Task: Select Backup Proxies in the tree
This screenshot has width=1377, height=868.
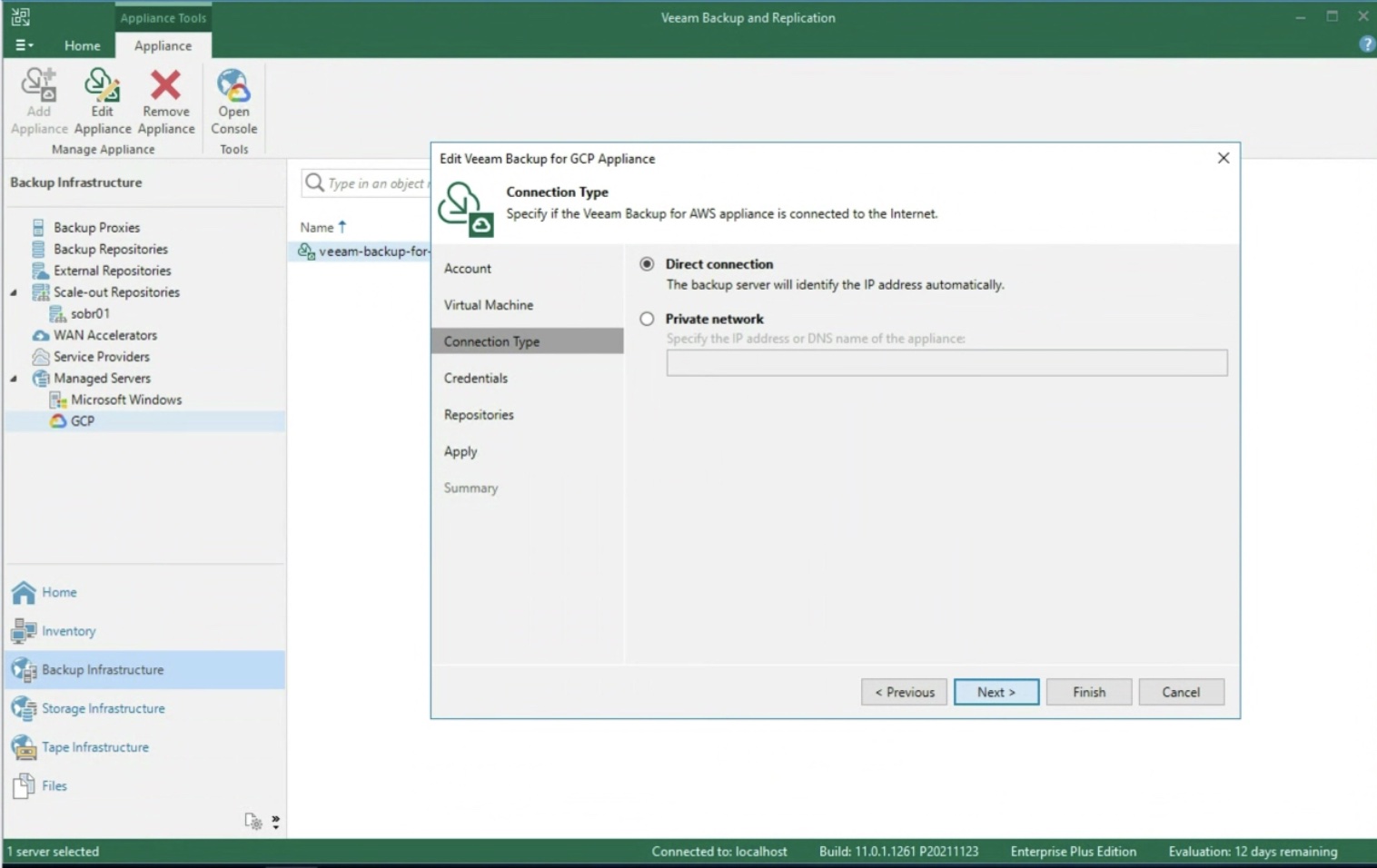Action: (x=96, y=227)
